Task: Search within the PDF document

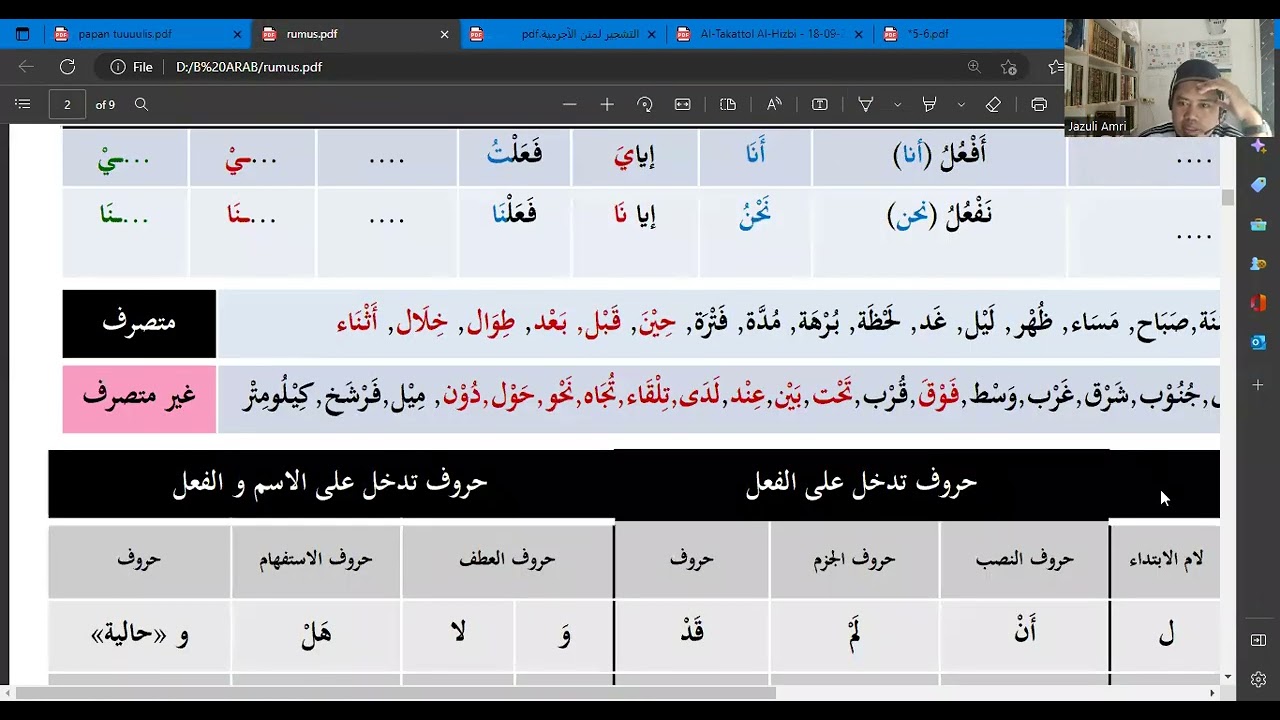Action: click(x=141, y=104)
